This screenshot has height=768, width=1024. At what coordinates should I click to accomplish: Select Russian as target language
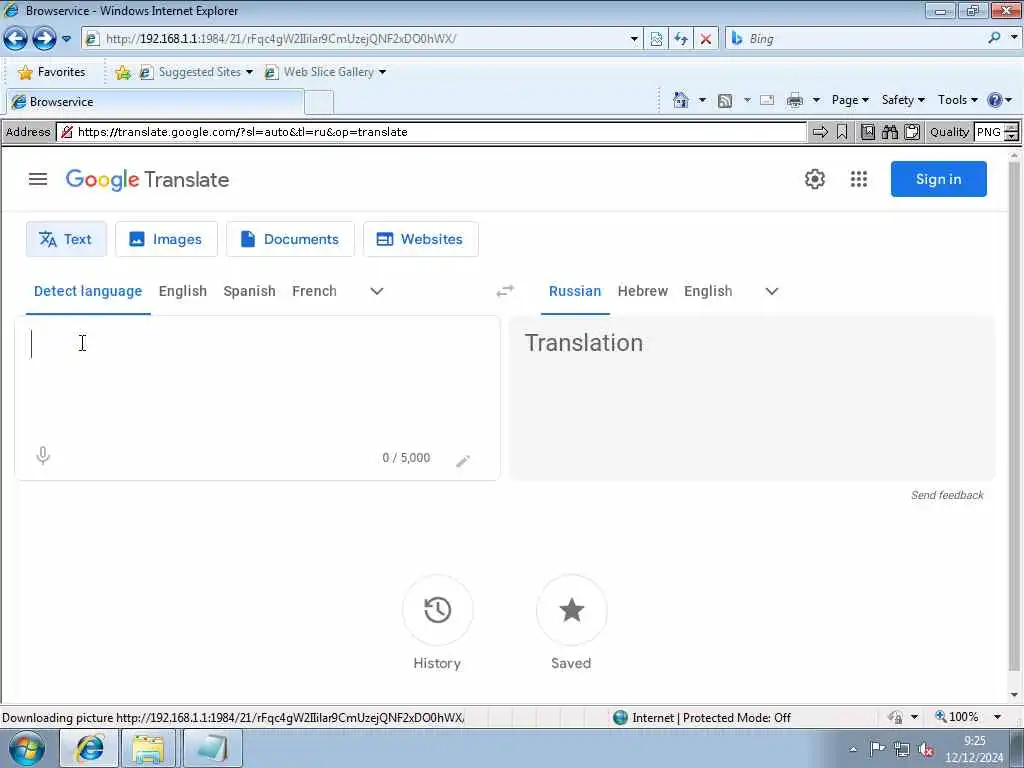pos(575,291)
